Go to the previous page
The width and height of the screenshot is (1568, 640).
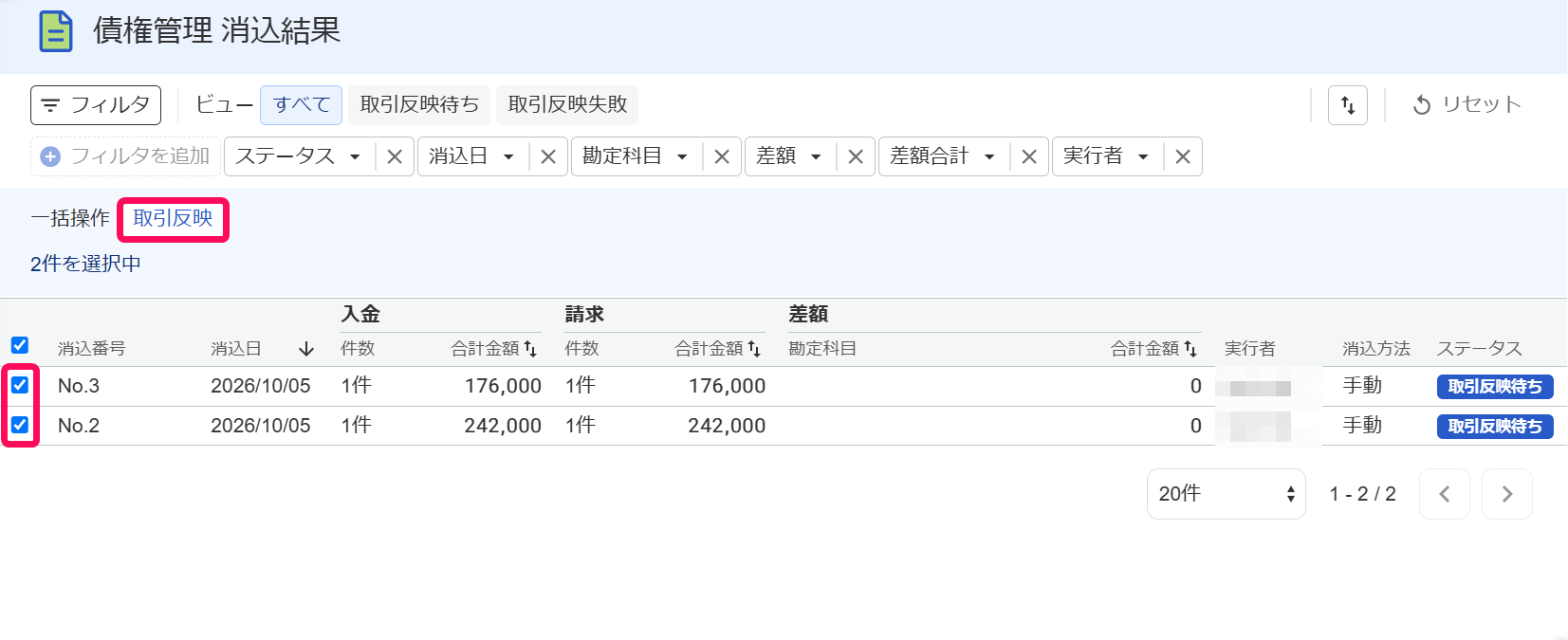click(1445, 494)
